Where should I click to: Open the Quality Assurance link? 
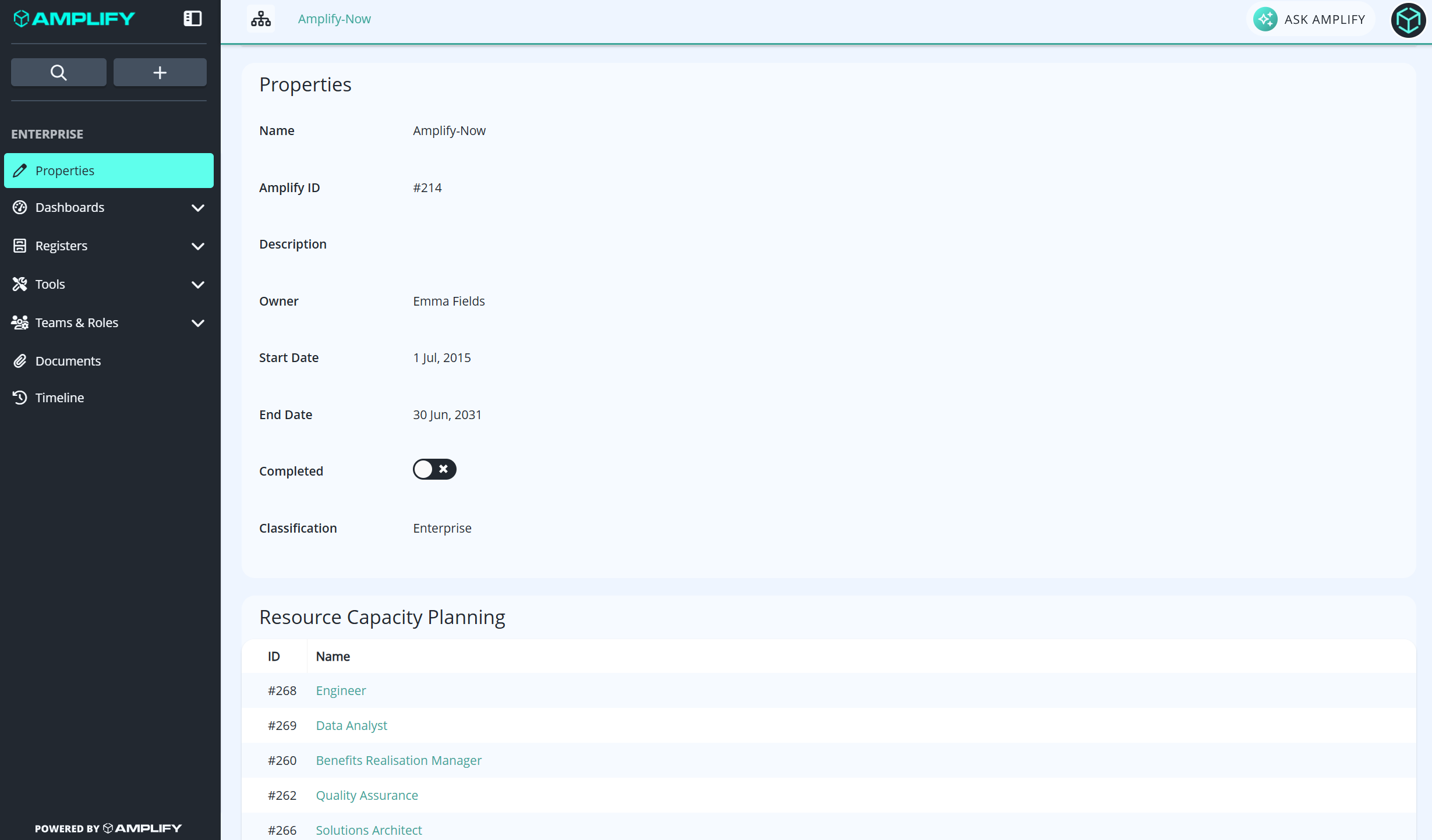pos(367,795)
